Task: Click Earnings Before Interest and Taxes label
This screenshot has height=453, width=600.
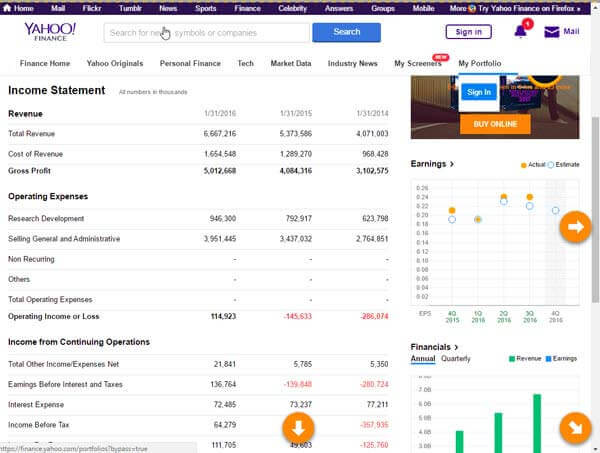Action: [65, 385]
